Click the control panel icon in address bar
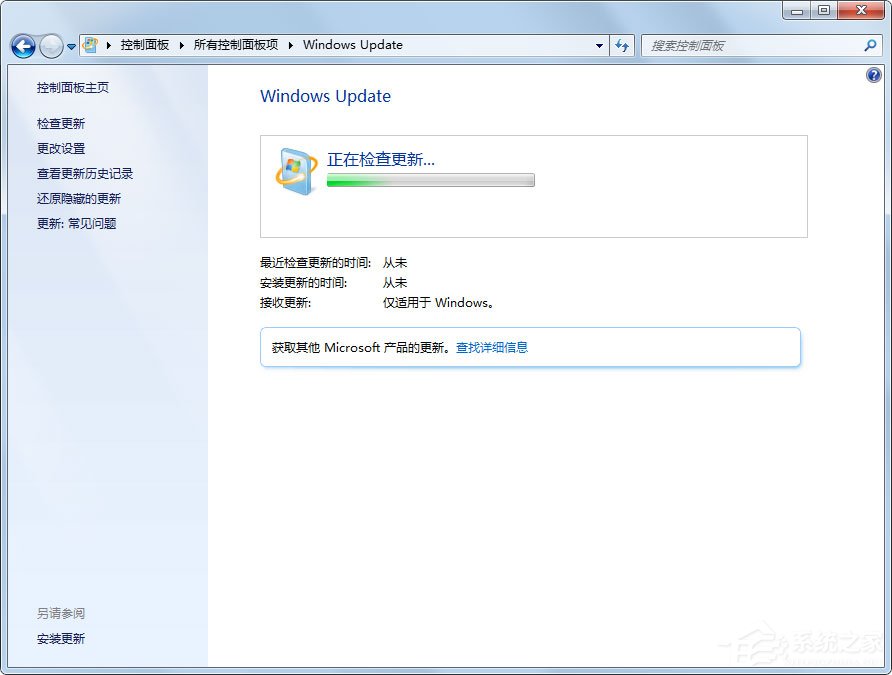The height and width of the screenshot is (675, 892). [x=89, y=44]
